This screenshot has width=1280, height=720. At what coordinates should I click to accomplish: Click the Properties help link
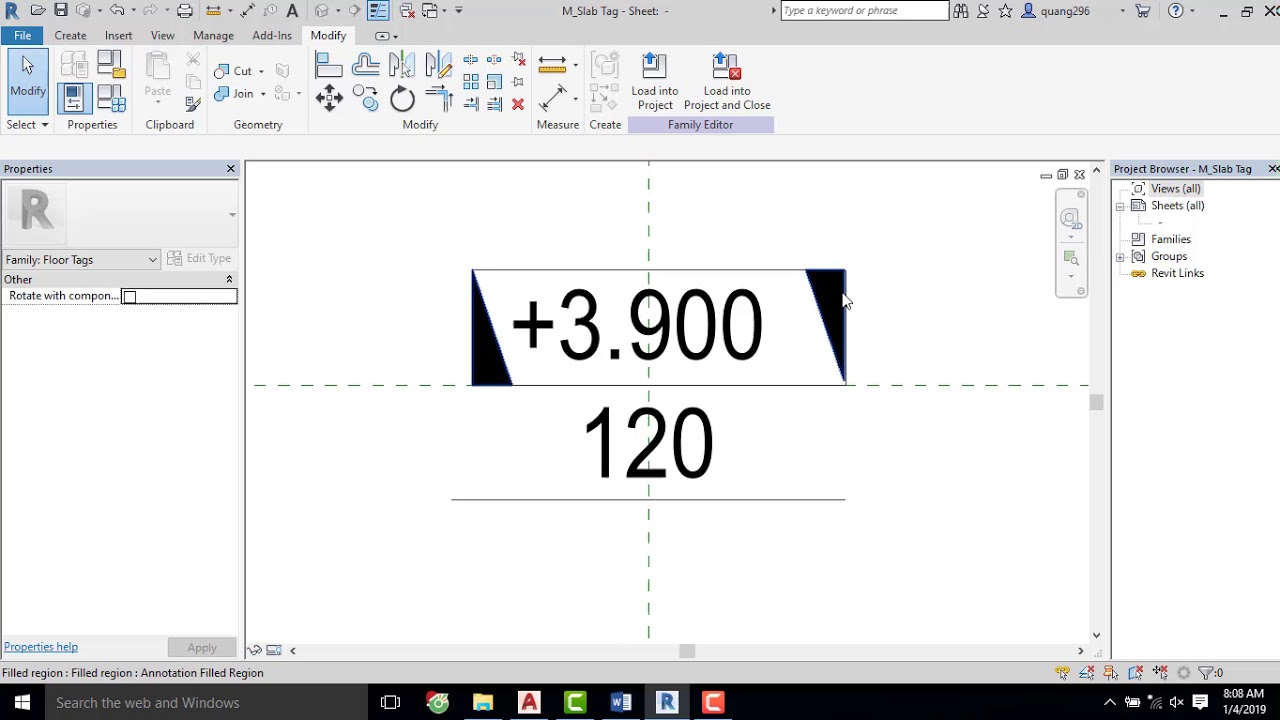click(x=40, y=647)
